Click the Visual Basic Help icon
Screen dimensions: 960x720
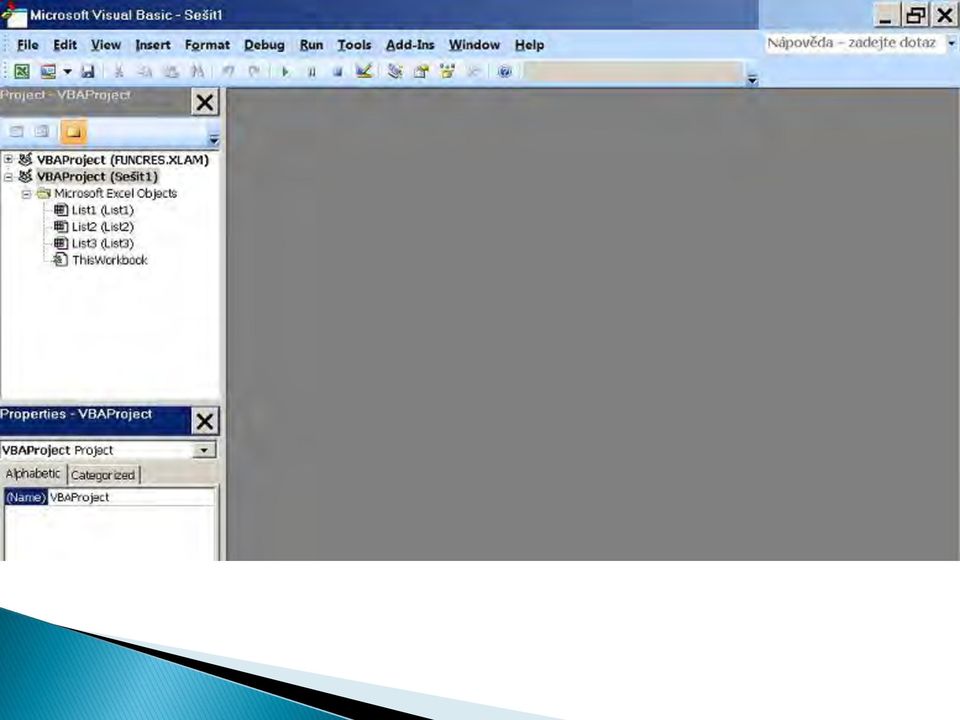pos(504,72)
